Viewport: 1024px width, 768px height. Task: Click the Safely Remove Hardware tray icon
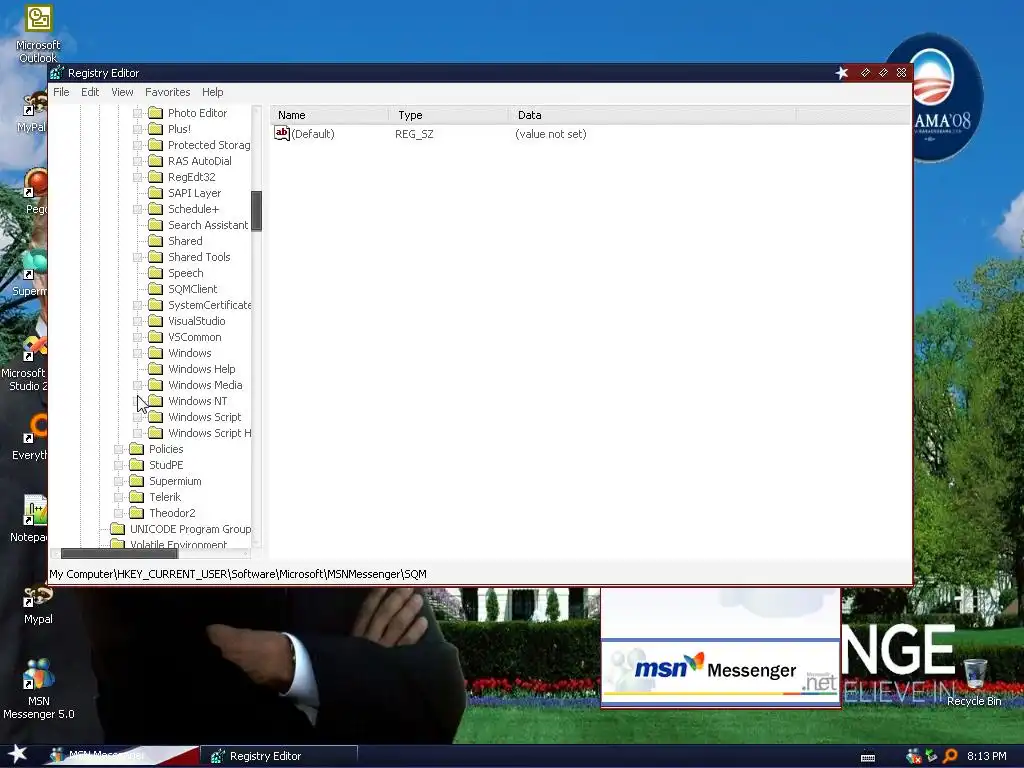coord(931,756)
